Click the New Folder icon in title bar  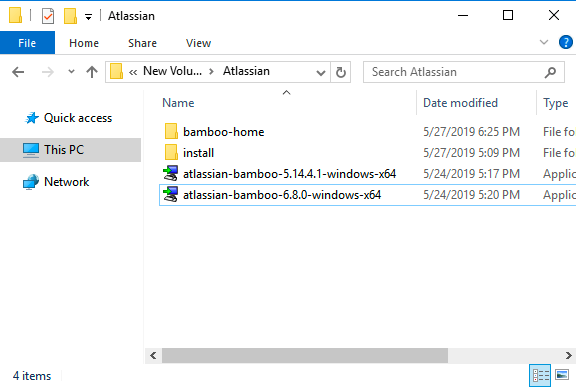[x=70, y=16]
